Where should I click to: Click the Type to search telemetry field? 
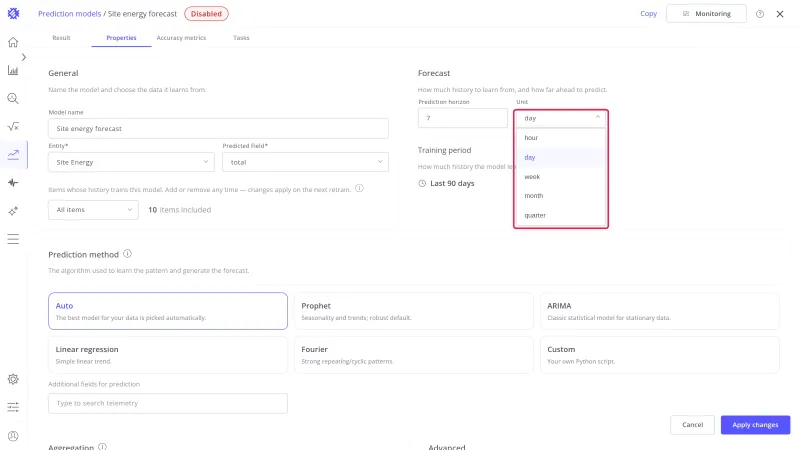168,403
